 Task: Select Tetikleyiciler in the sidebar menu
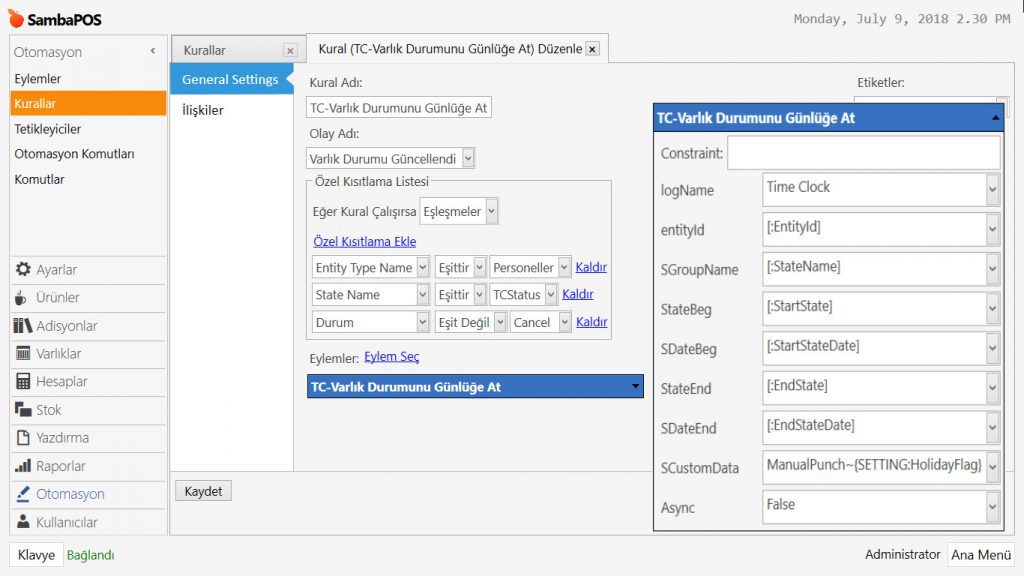(x=48, y=129)
